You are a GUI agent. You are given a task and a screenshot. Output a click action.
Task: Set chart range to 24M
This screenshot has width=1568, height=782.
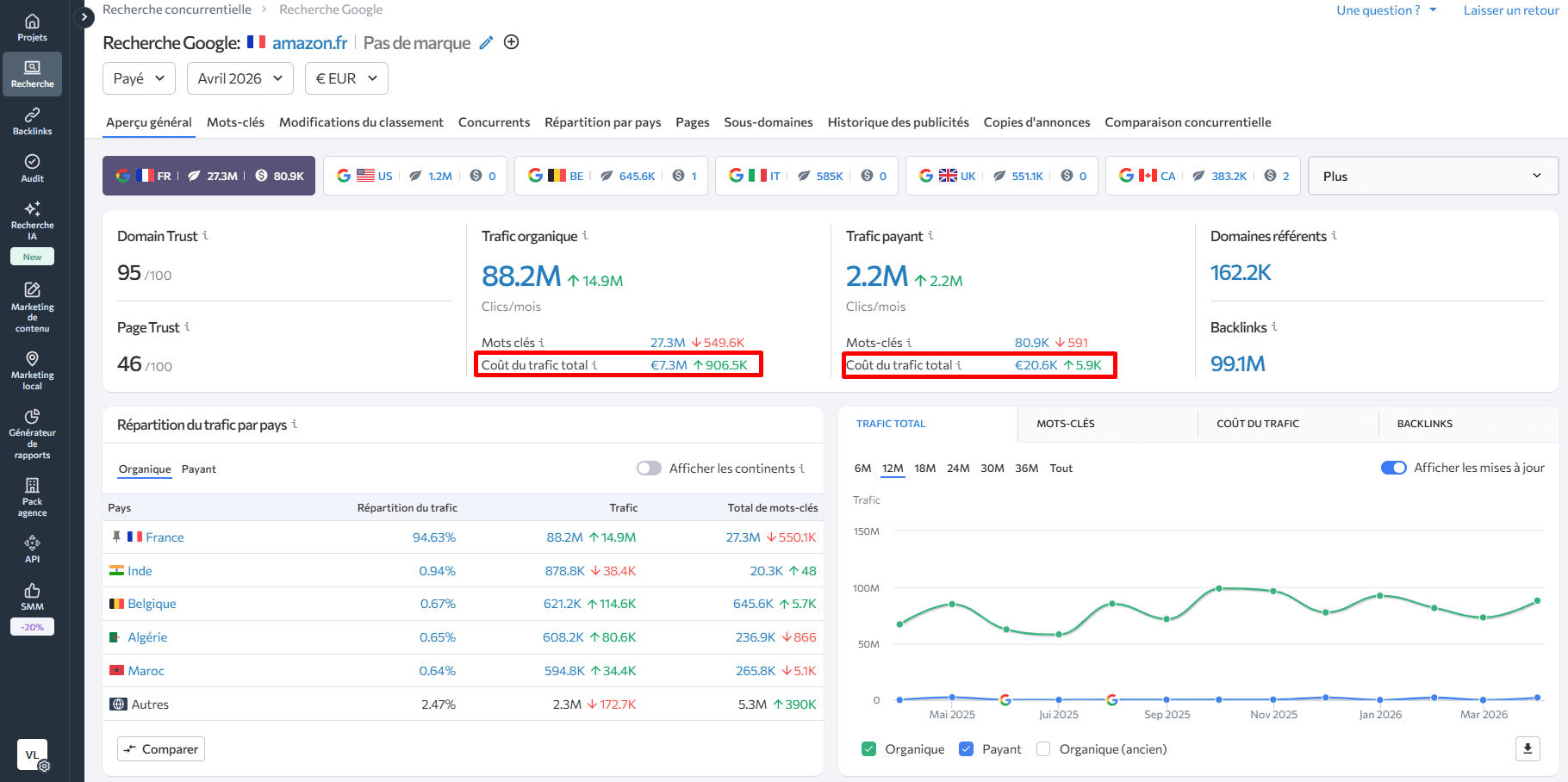point(958,469)
